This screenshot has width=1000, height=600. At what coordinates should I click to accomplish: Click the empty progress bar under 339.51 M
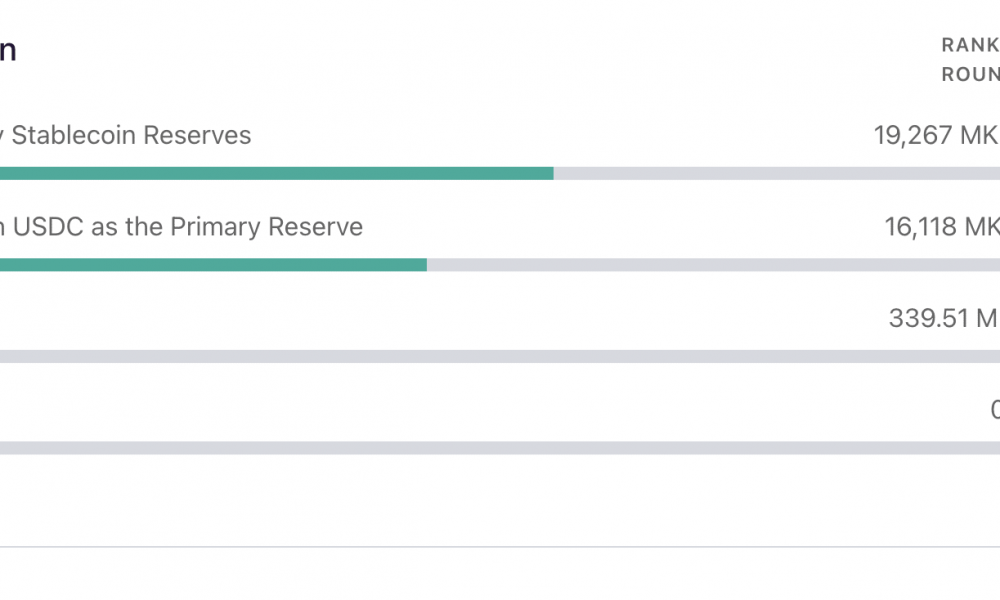pos(500,356)
